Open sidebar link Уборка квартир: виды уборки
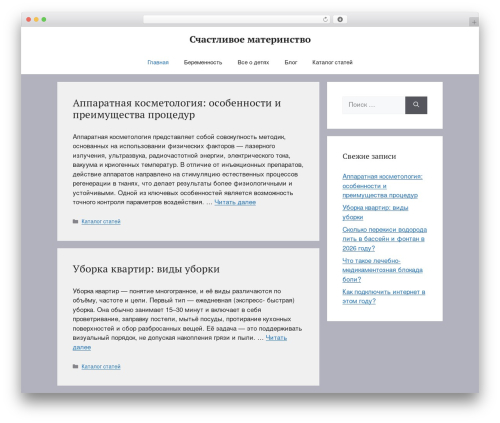This screenshot has width=500, height=423. pos(375,212)
